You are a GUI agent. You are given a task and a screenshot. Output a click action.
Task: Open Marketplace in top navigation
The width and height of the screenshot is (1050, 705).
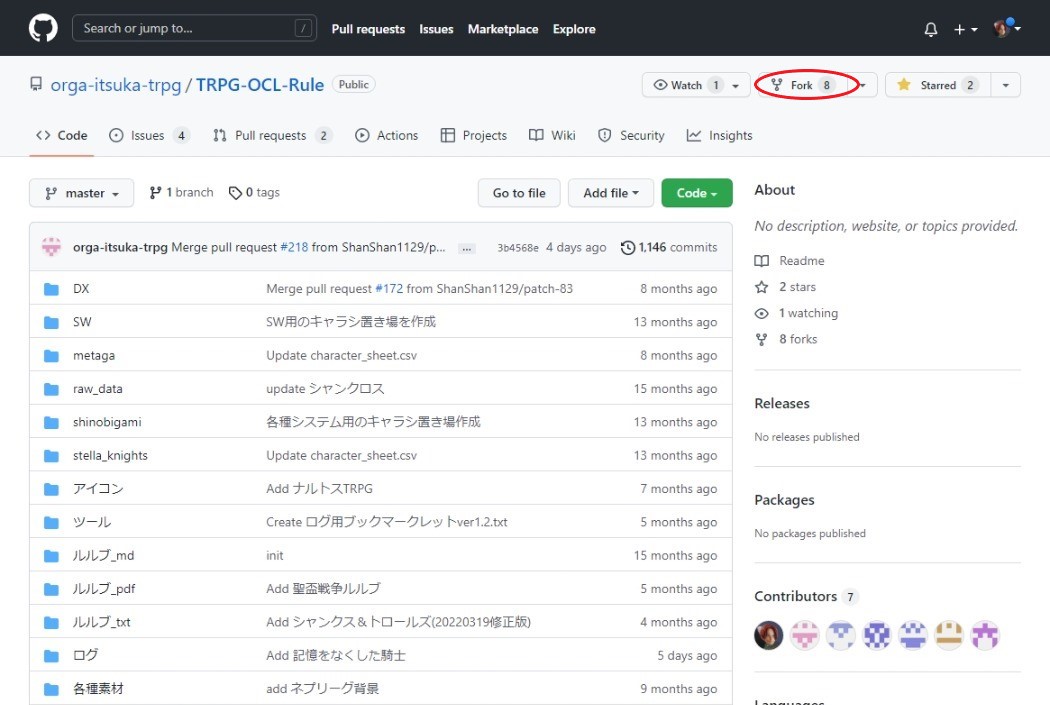pyautogui.click(x=502, y=29)
